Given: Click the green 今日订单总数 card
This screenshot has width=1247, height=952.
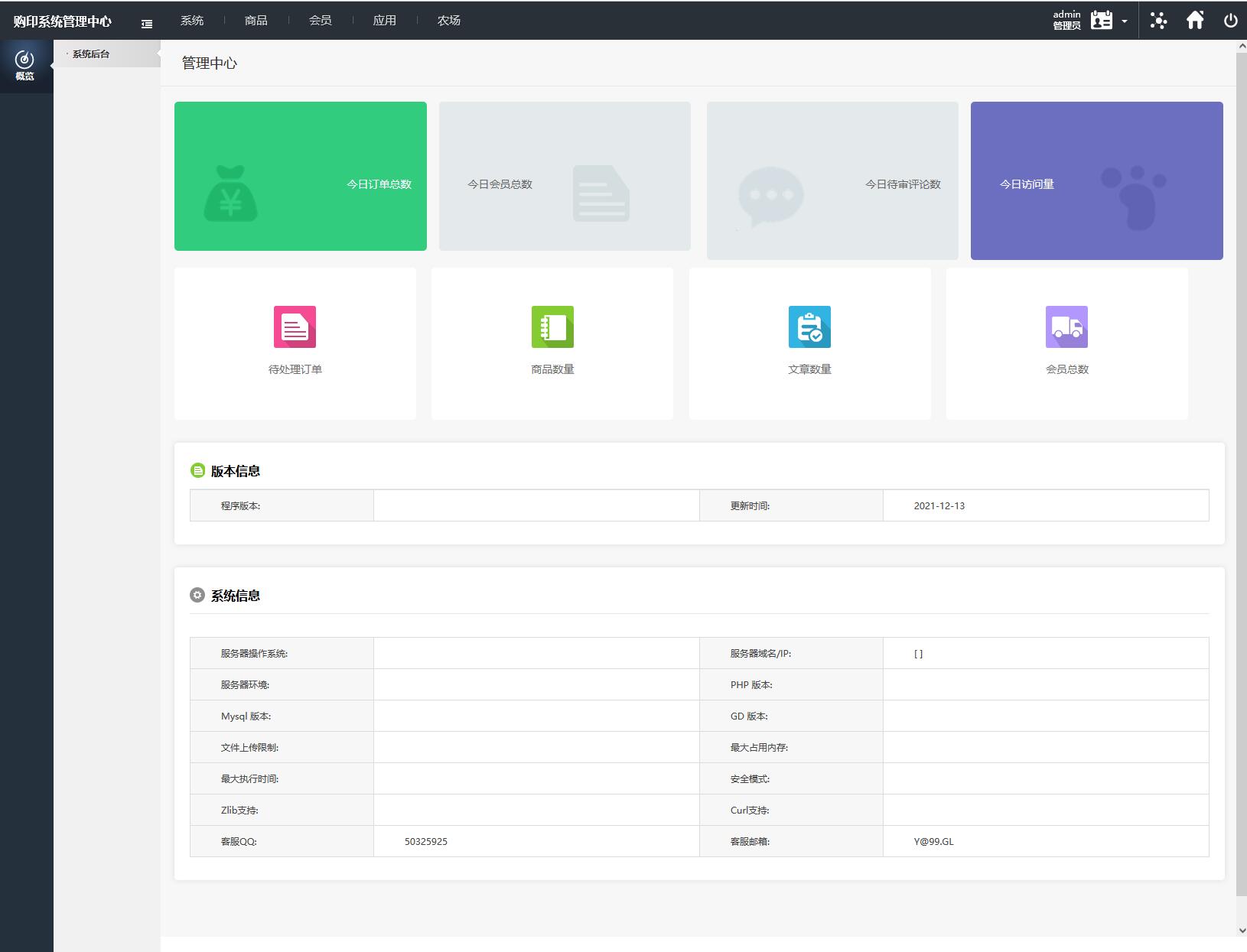Looking at the screenshot, I should click(x=301, y=176).
